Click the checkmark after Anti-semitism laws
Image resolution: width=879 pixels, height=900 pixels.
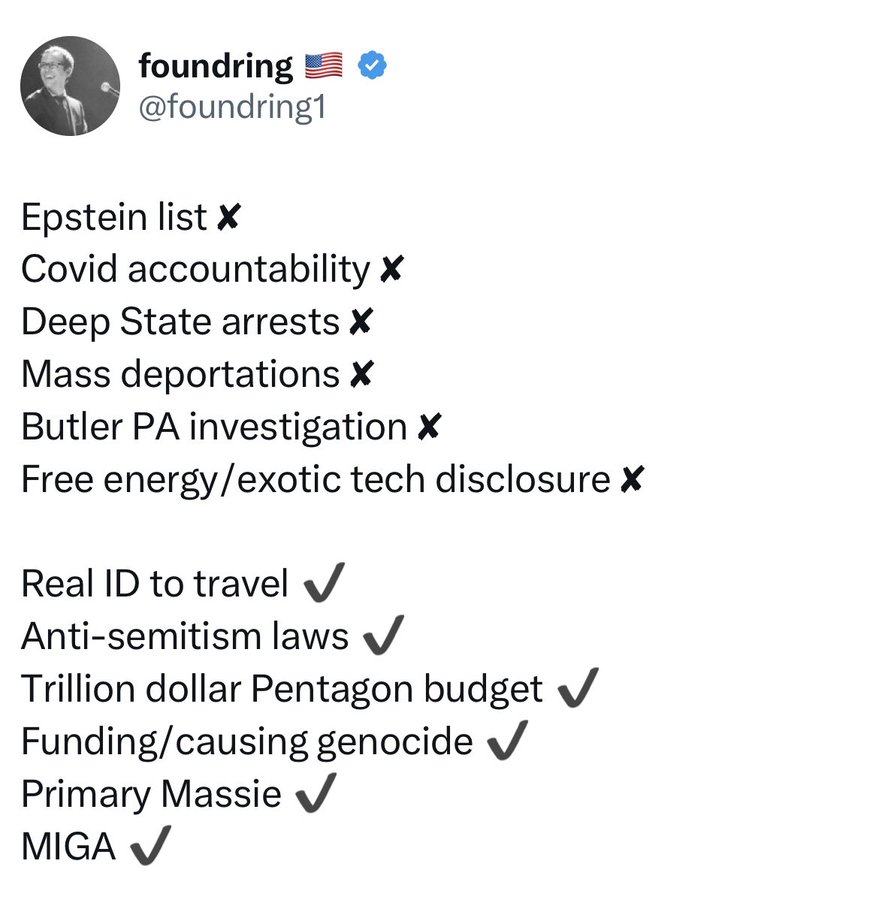(384, 635)
